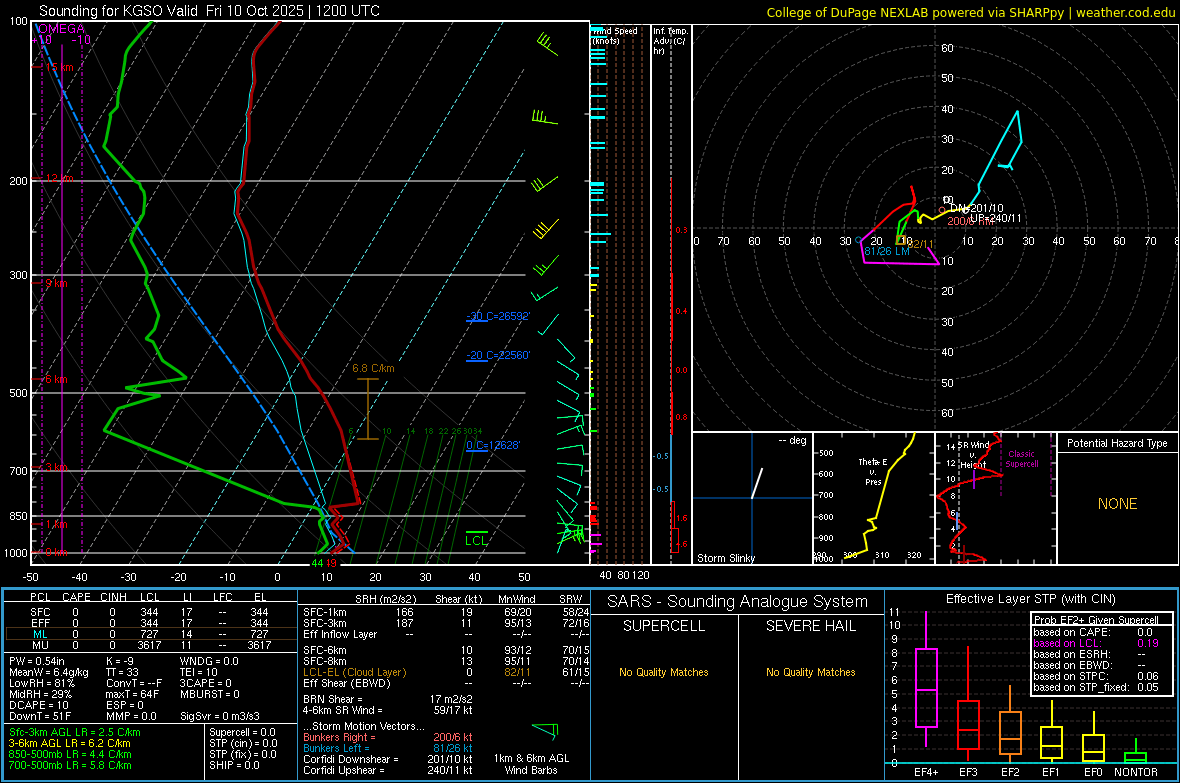Select the SFC parcel row
Viewport: 1180px width, 783px height.
pos(151,612)
